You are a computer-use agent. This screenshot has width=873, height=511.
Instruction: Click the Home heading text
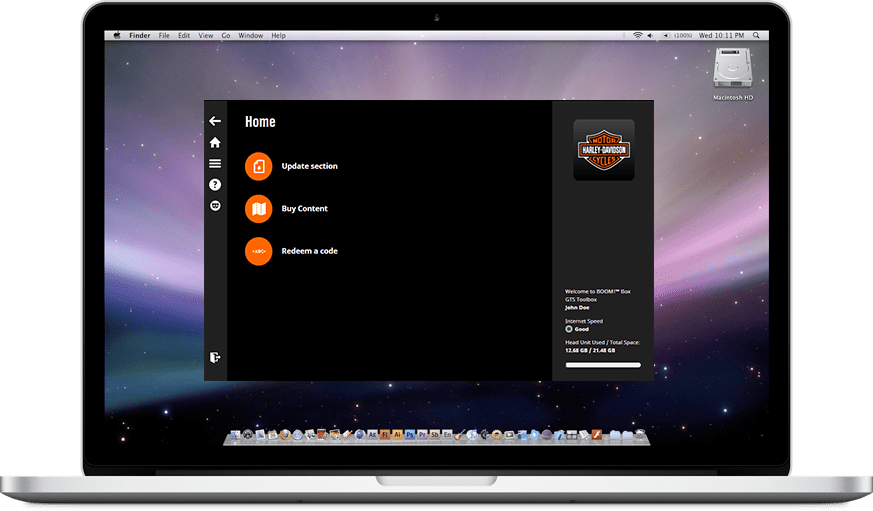[x=260, y=122]
